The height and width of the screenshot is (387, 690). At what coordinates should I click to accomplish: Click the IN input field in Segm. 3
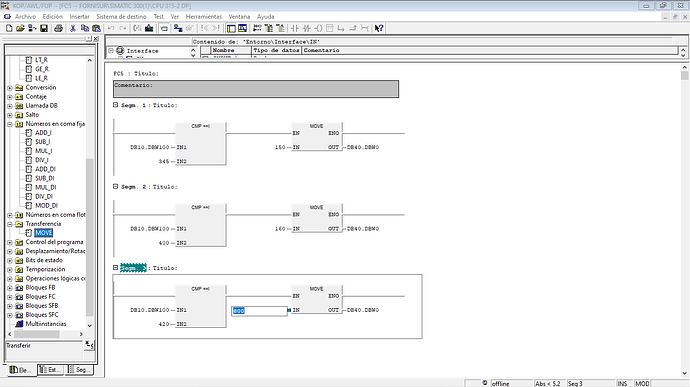click(259, 311)
